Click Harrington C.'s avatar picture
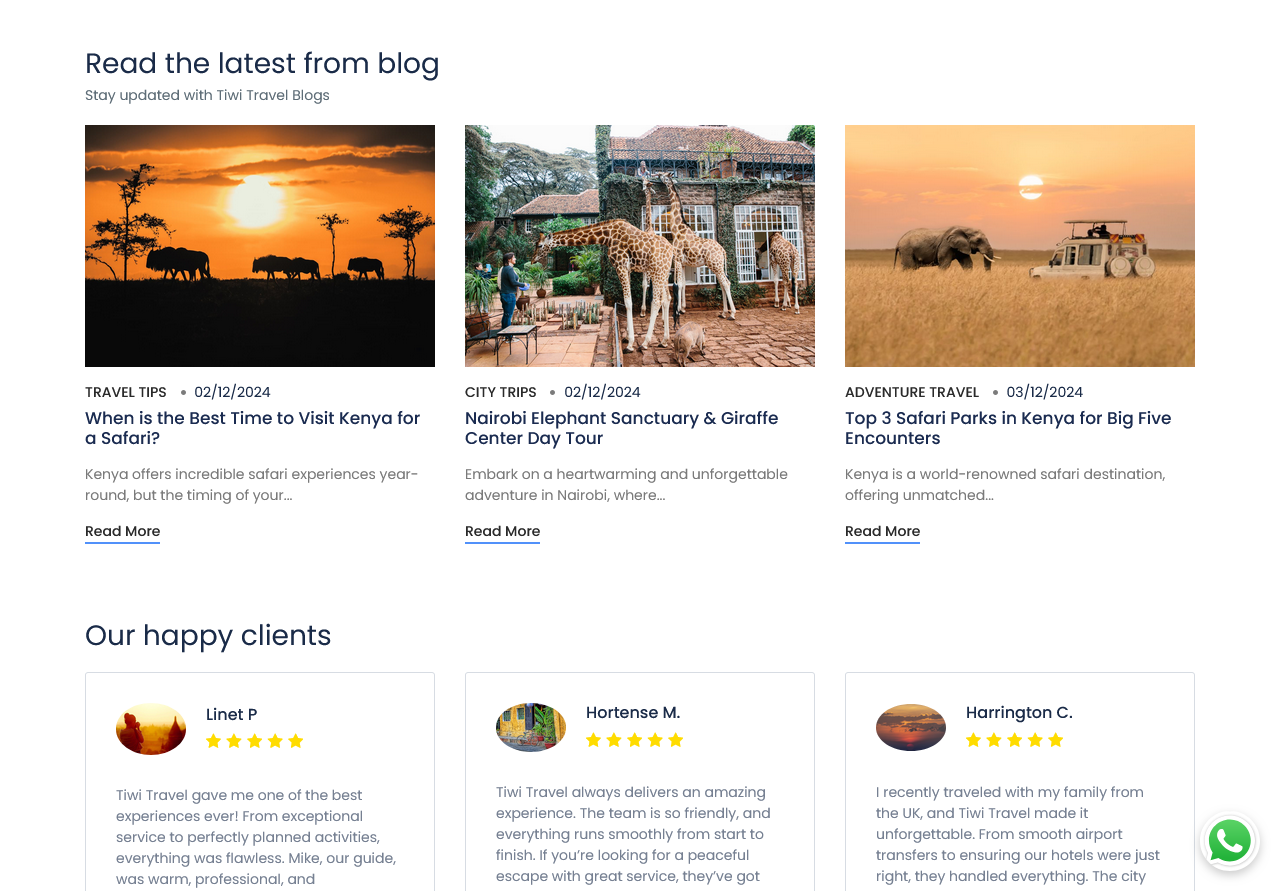This screenshot has height=891, width=1280. coord(911,727)
